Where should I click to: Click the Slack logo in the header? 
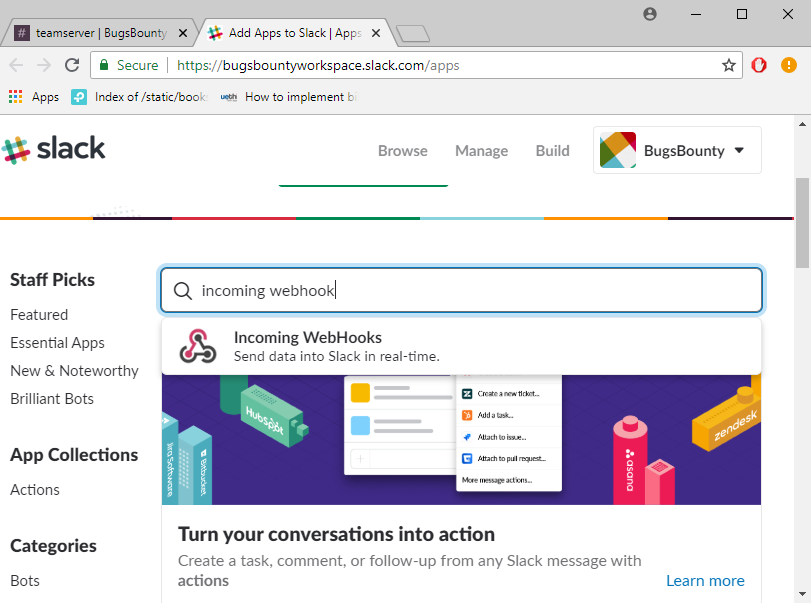54,150
